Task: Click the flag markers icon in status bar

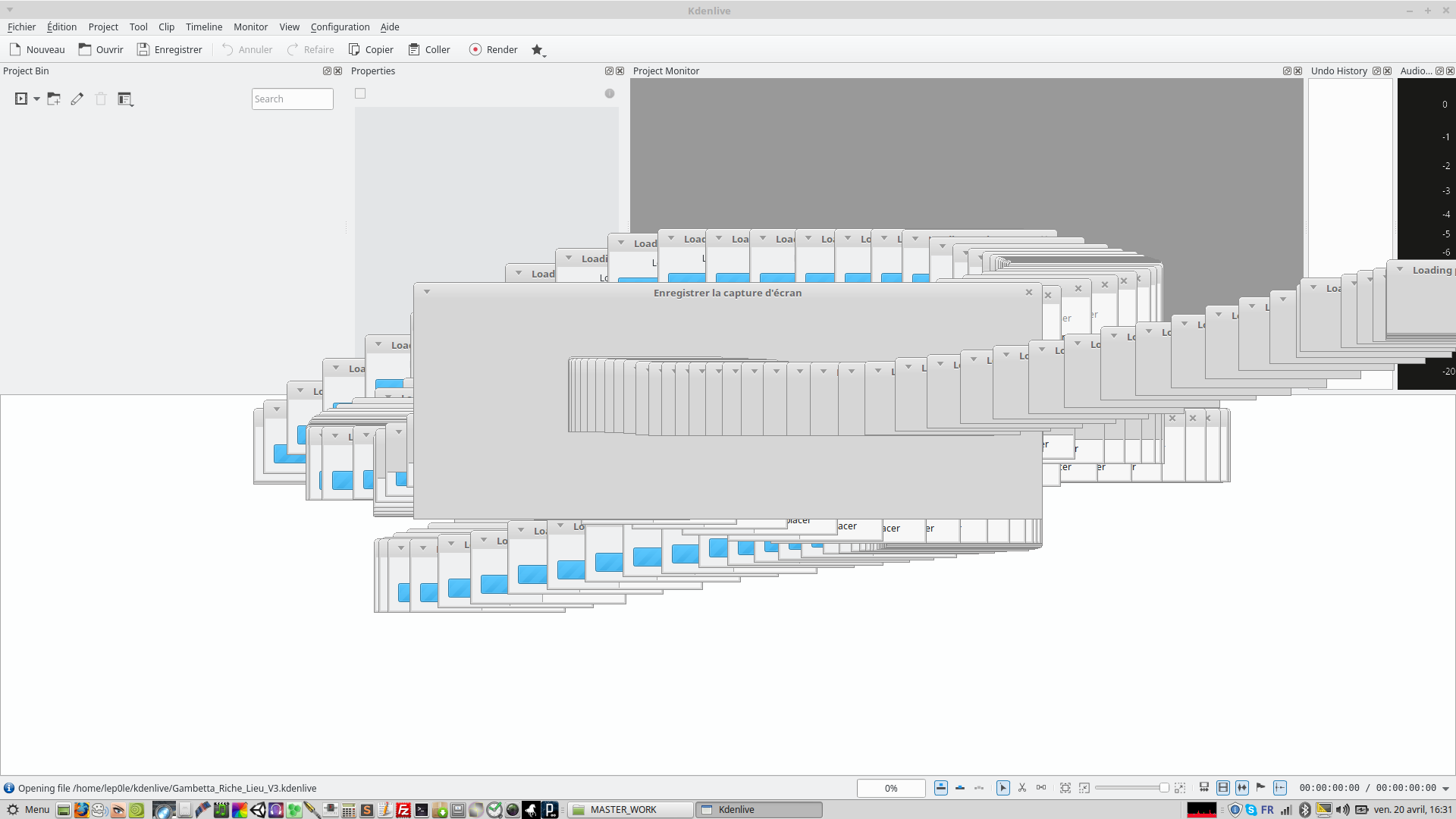Action: [1260, 787]
